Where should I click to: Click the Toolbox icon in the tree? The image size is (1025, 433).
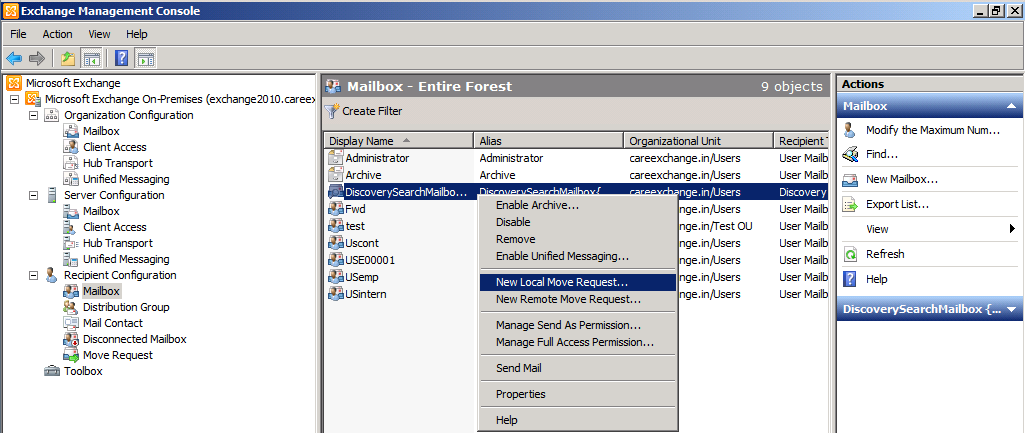pos(52,372)
